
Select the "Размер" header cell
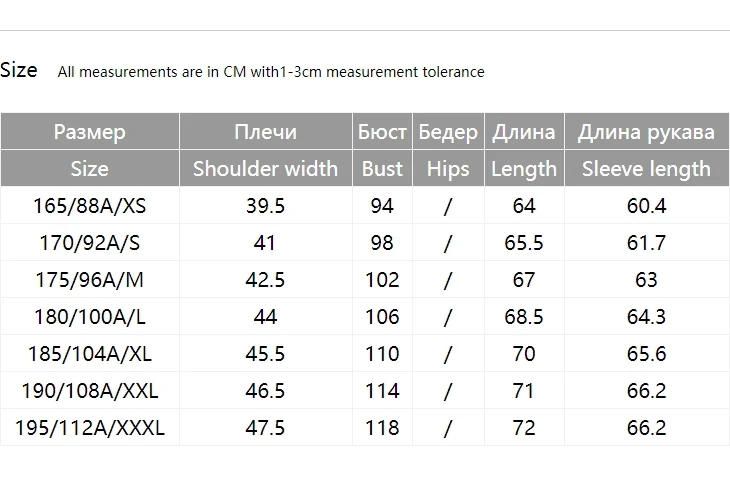coord(90,132)
